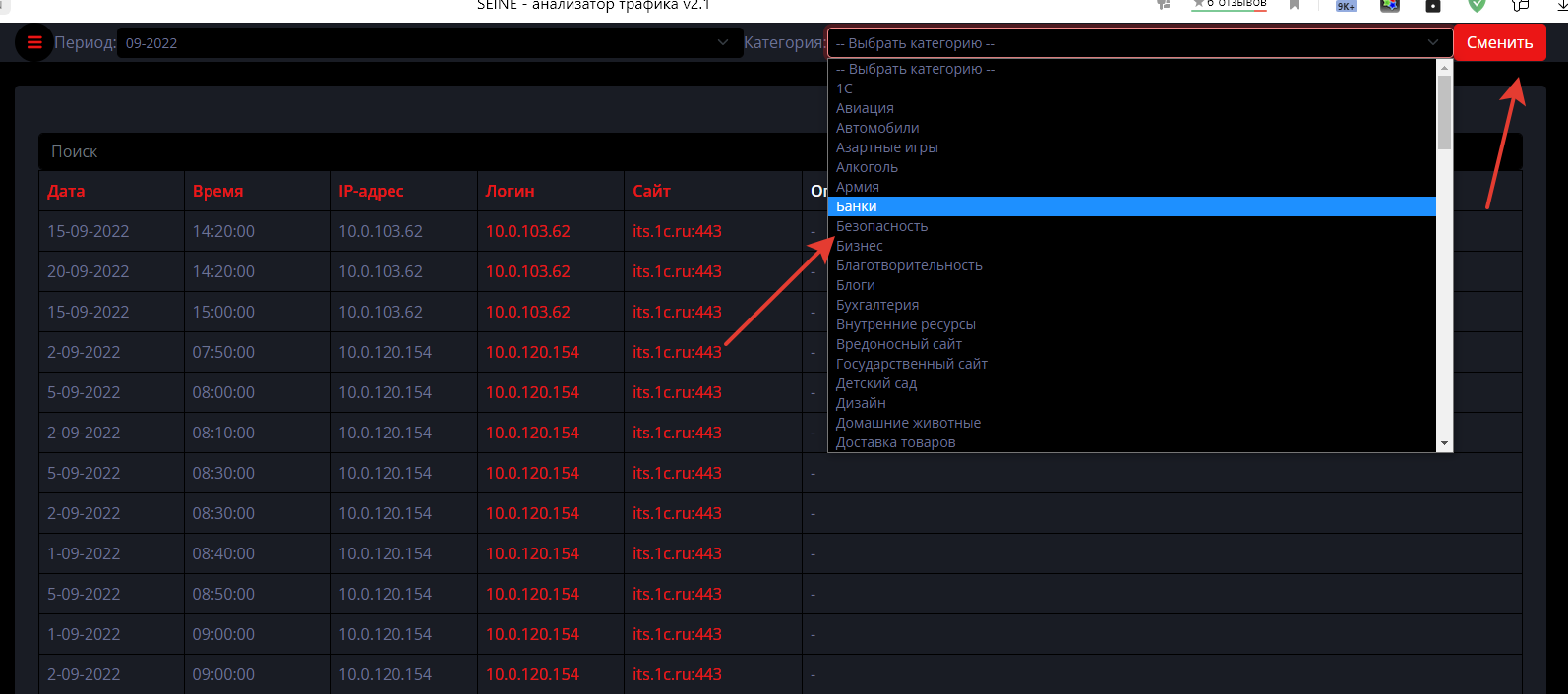Click login 10.0.103.62 in 20-09-2022 row
1568x694 pixels.
[x=528, y=271]
